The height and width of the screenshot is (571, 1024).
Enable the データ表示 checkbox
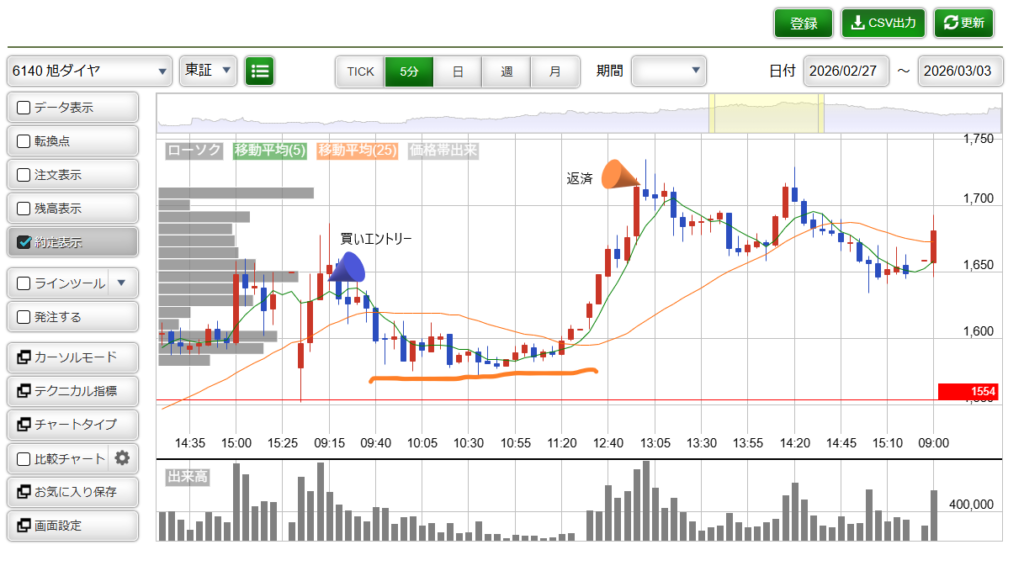(24, 107)
